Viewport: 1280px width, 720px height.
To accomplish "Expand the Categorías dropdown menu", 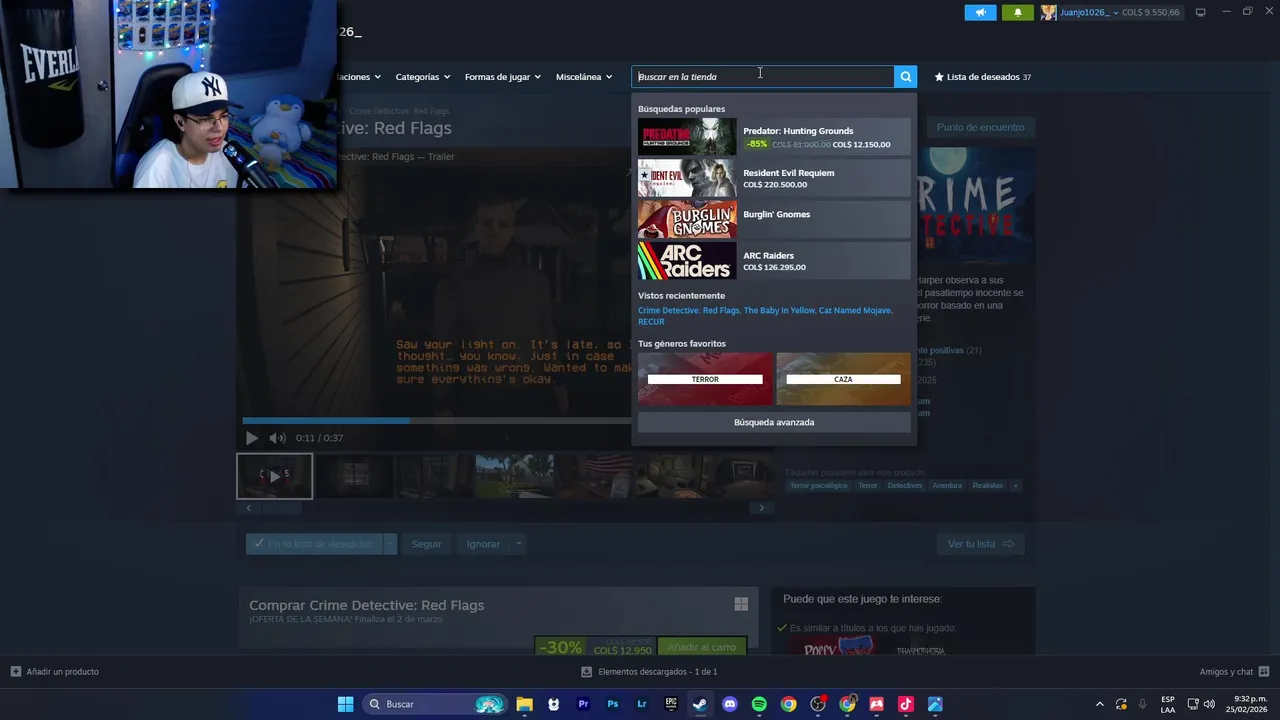I will [422, 77].
